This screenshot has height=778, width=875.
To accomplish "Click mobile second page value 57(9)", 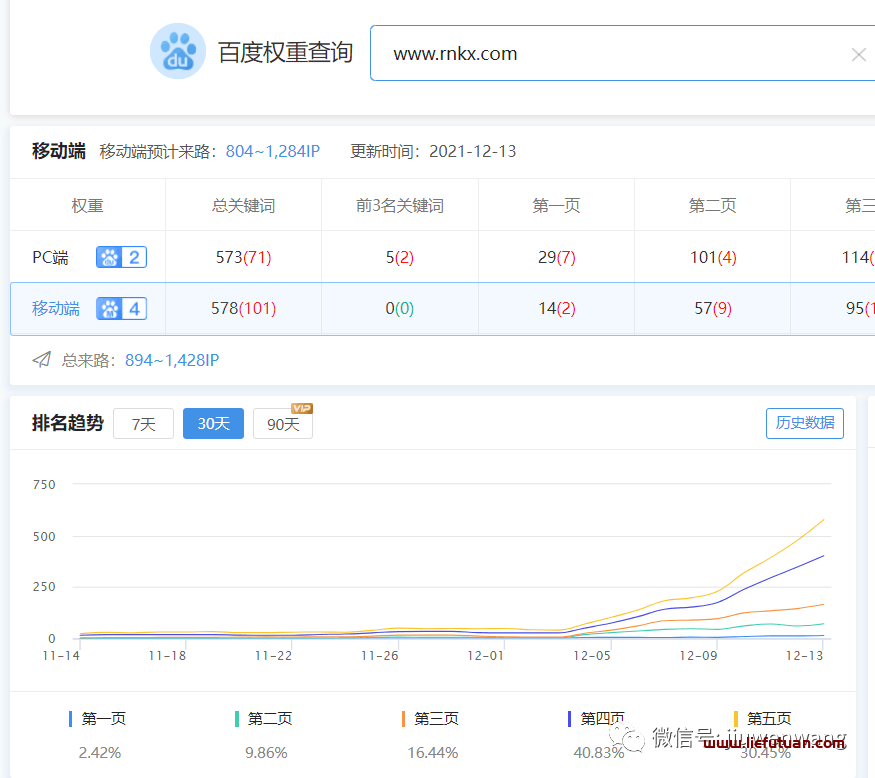I will click(x=713, y=309).
